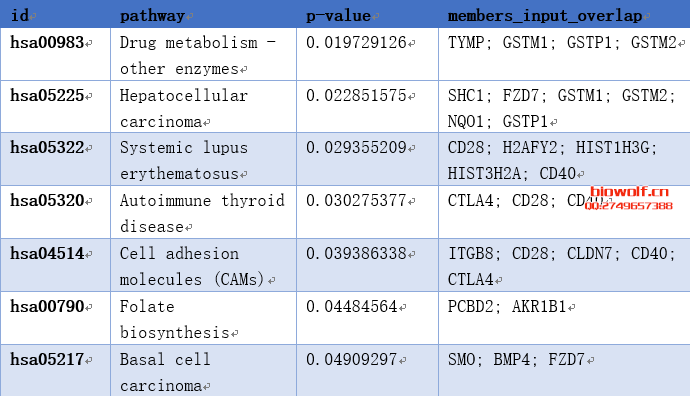Click the p-value 0.04909297 cell
Viewport: 690px width, 396px height.
(367, 370)
